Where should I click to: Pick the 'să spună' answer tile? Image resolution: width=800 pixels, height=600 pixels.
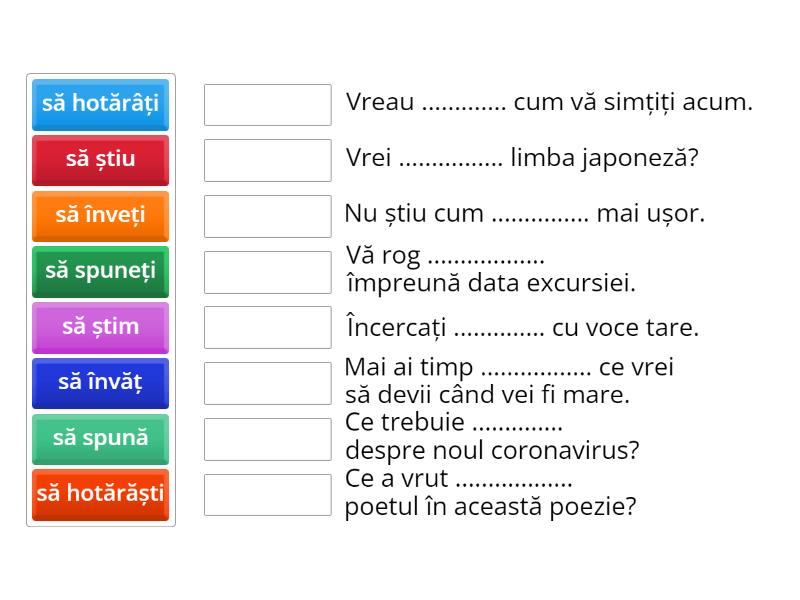coord(100,438)
